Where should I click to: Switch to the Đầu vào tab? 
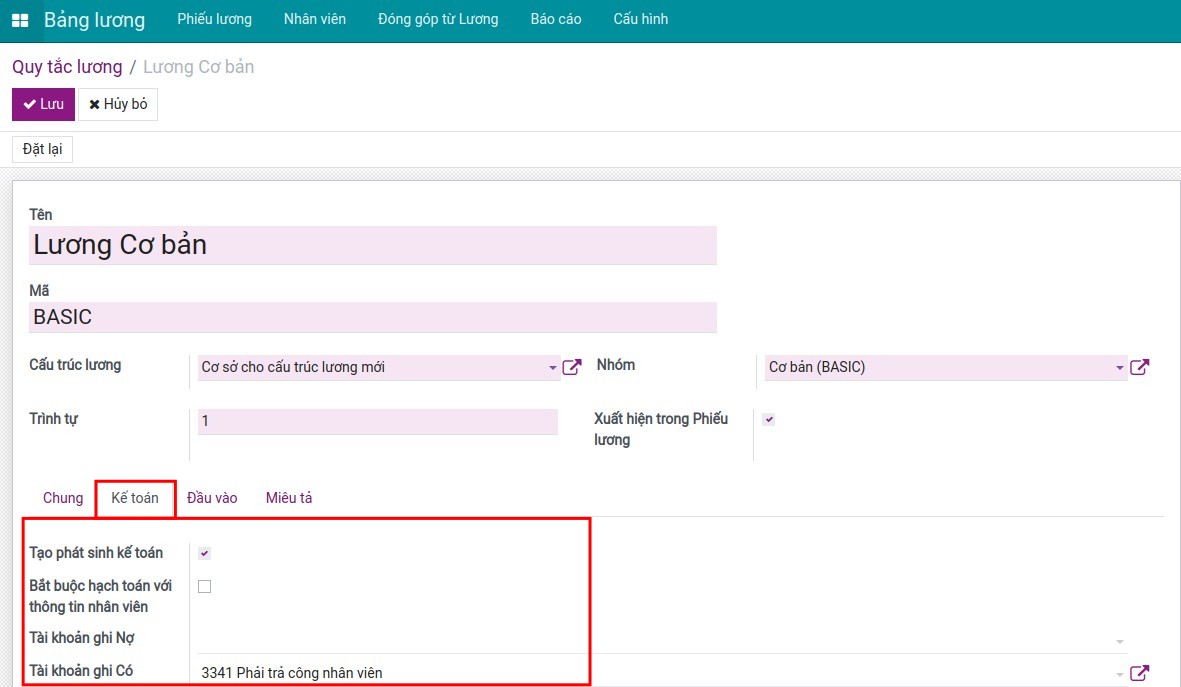212,498
